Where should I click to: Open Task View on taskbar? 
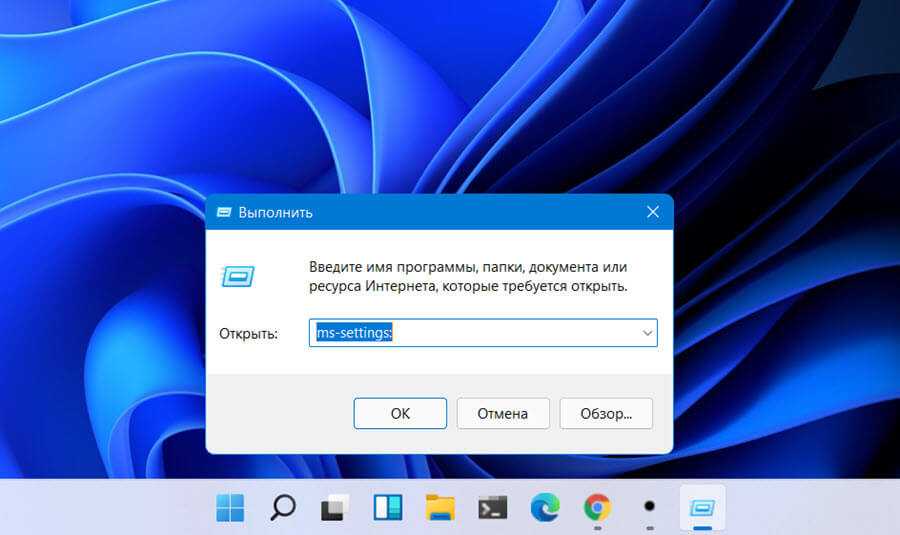[x=335, y=507]
